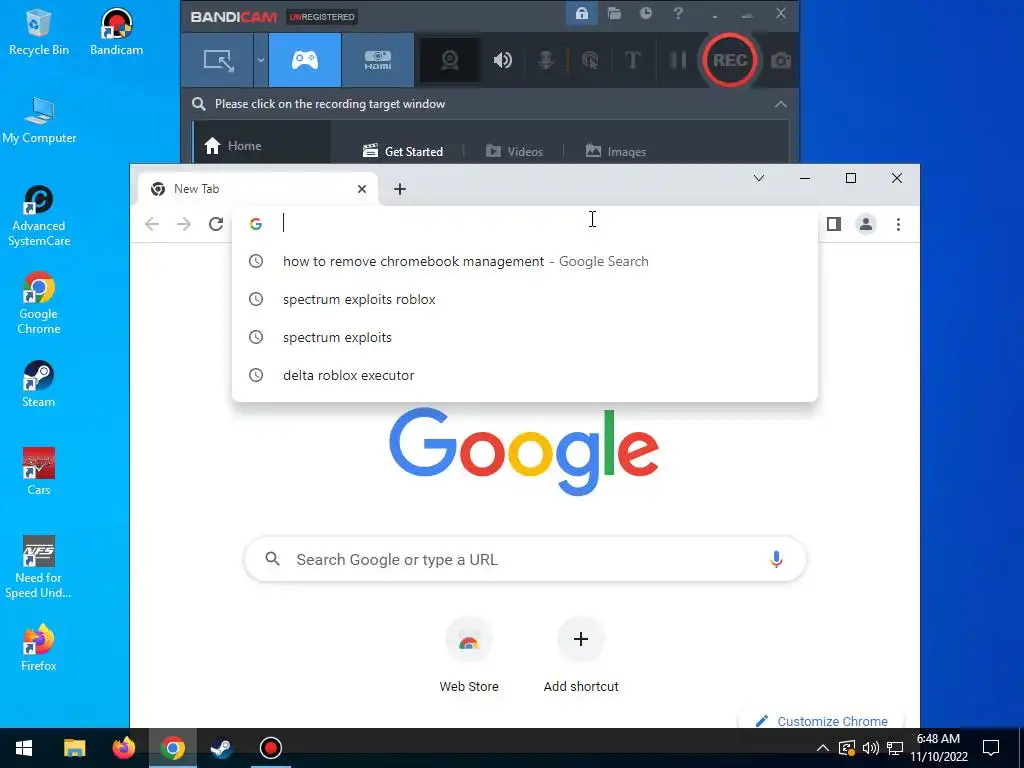Choose the 'spectrum exploits' history suggestion
The height and width of the screenshot is (768, 1024).
524,337
